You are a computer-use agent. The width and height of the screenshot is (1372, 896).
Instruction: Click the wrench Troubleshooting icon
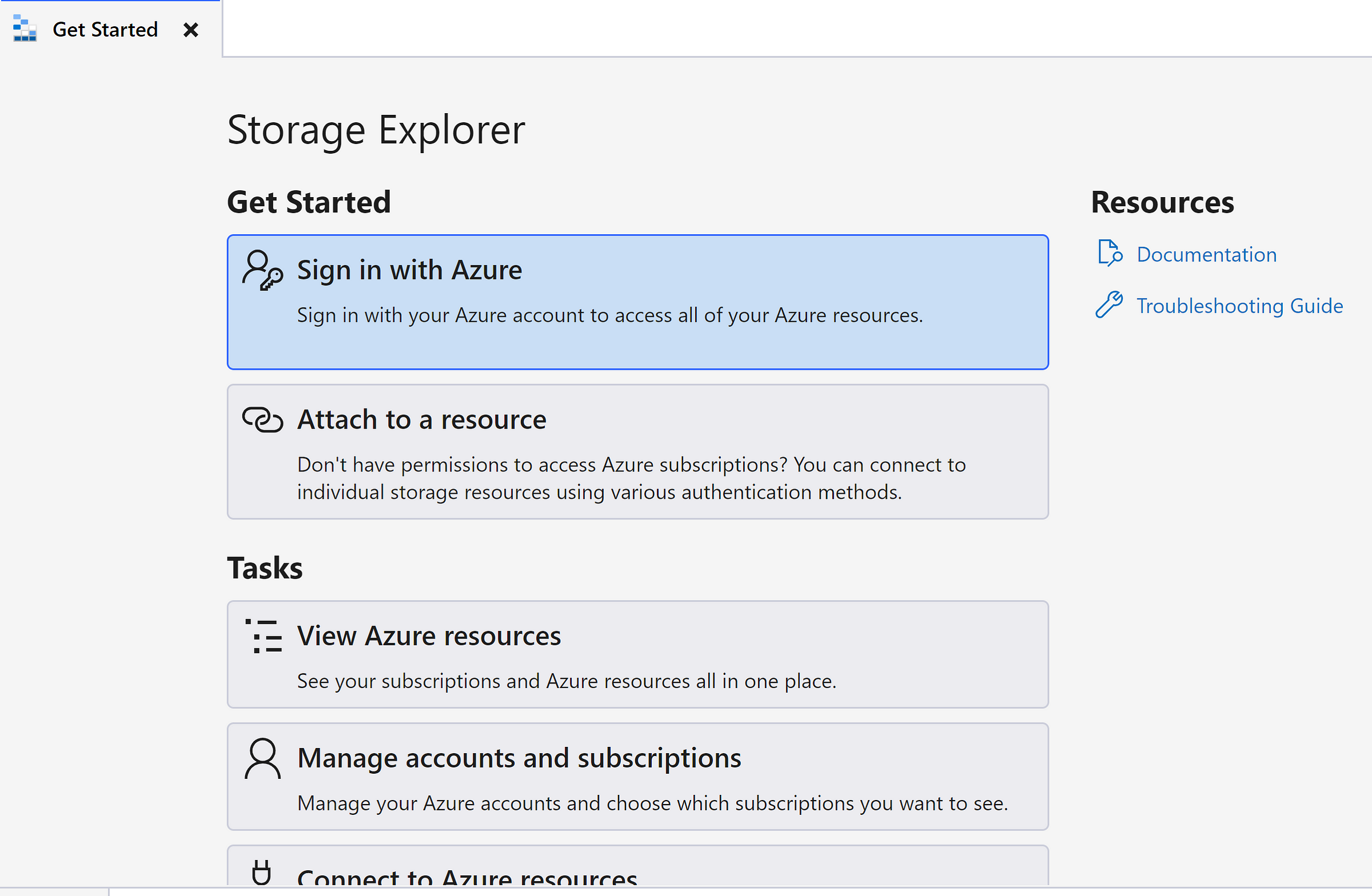coord(1109,304)
